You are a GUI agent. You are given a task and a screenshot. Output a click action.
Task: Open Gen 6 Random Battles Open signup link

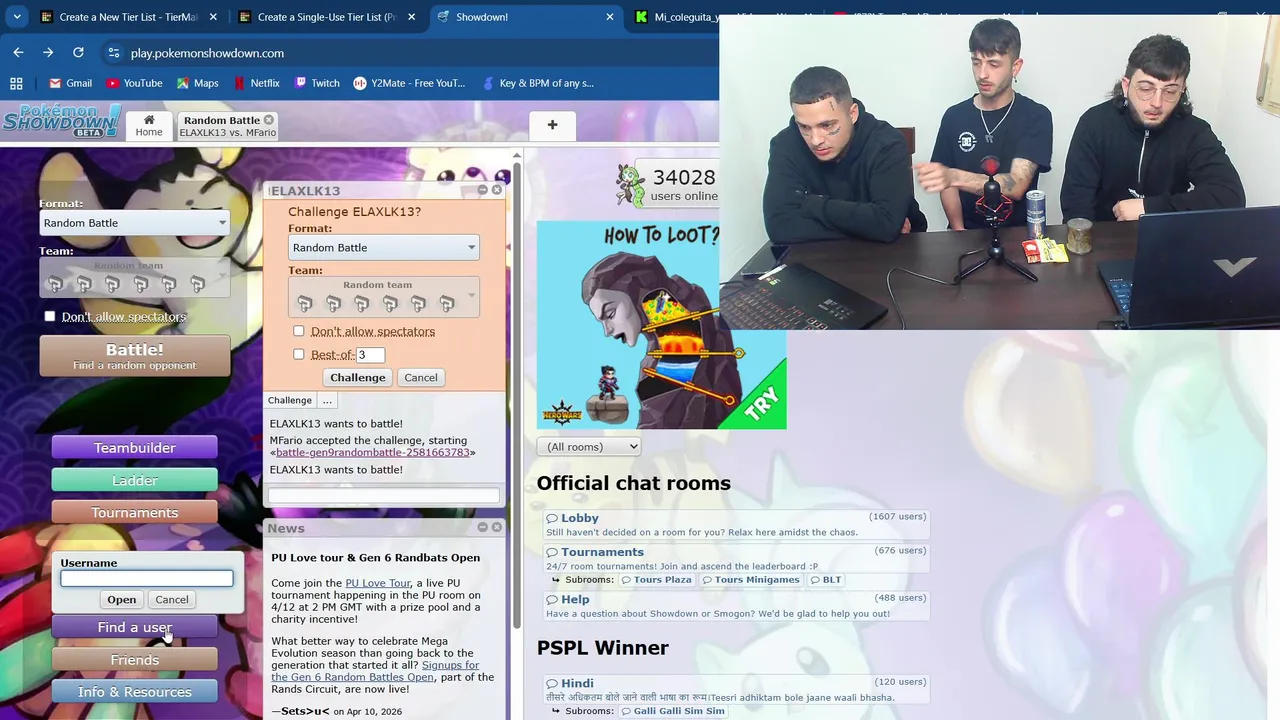(375, 671)
